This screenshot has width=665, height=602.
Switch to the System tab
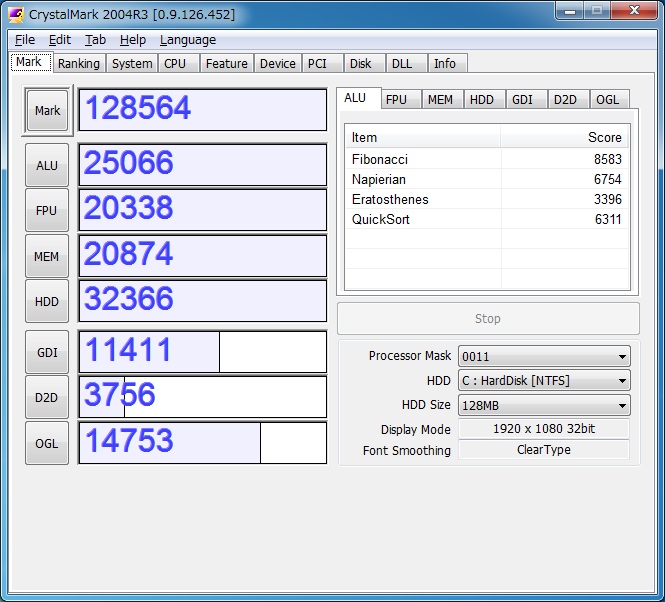pyautogui.click(x=132, y=63)
